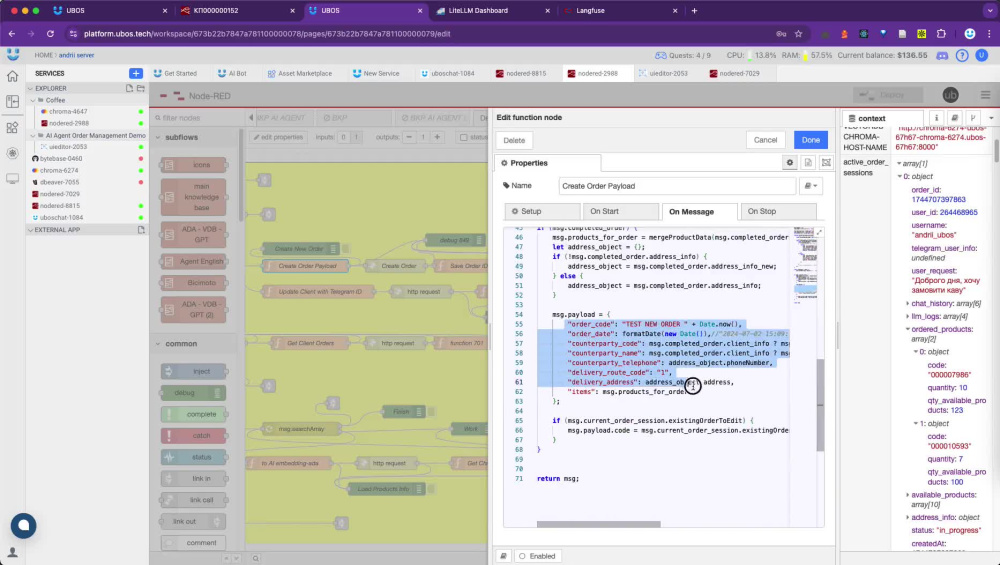The height and width of the screenshot is (565, 1000).
Task: Click the Done button
Action: tap(811, 140)
